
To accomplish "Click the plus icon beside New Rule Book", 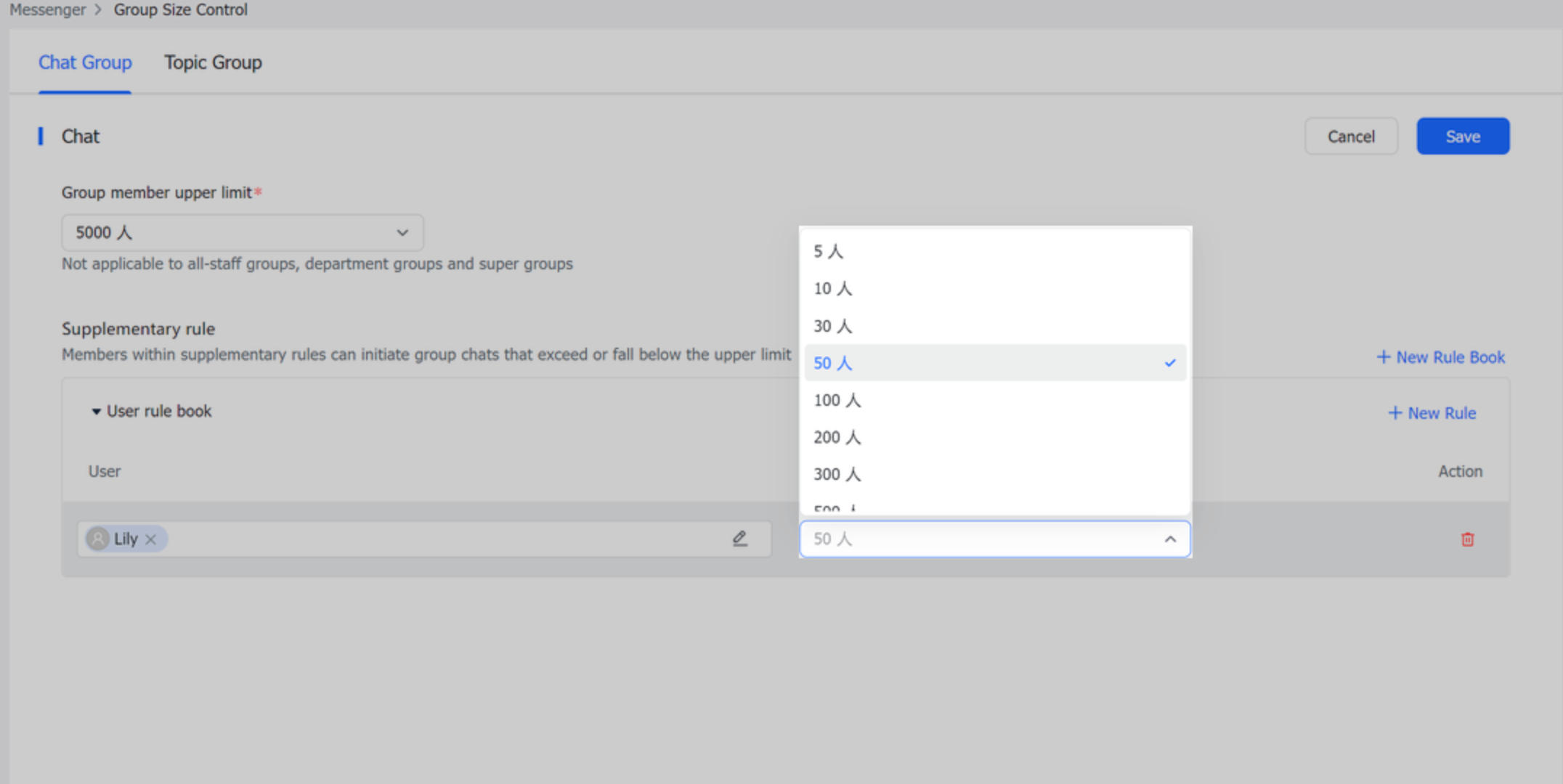I will pyautogui.click(x=1384, y=357).
